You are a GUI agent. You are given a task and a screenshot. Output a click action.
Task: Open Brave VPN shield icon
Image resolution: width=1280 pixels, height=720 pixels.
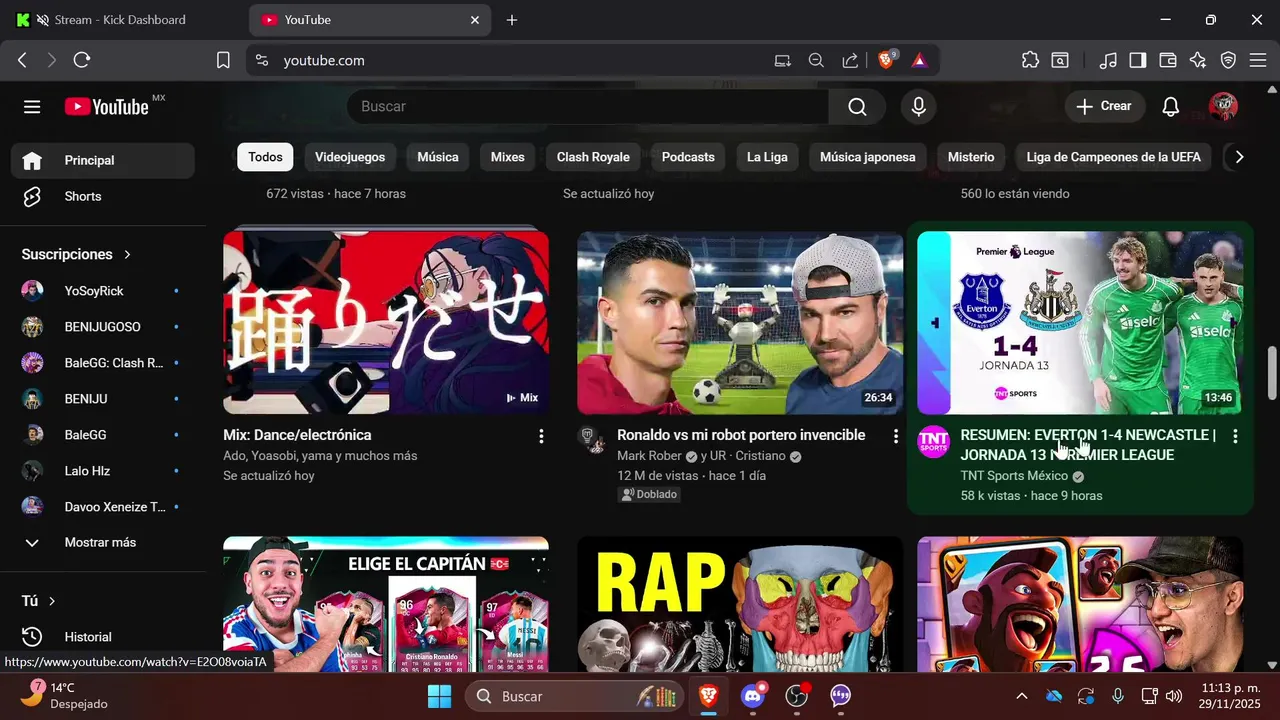(1228, 60)
